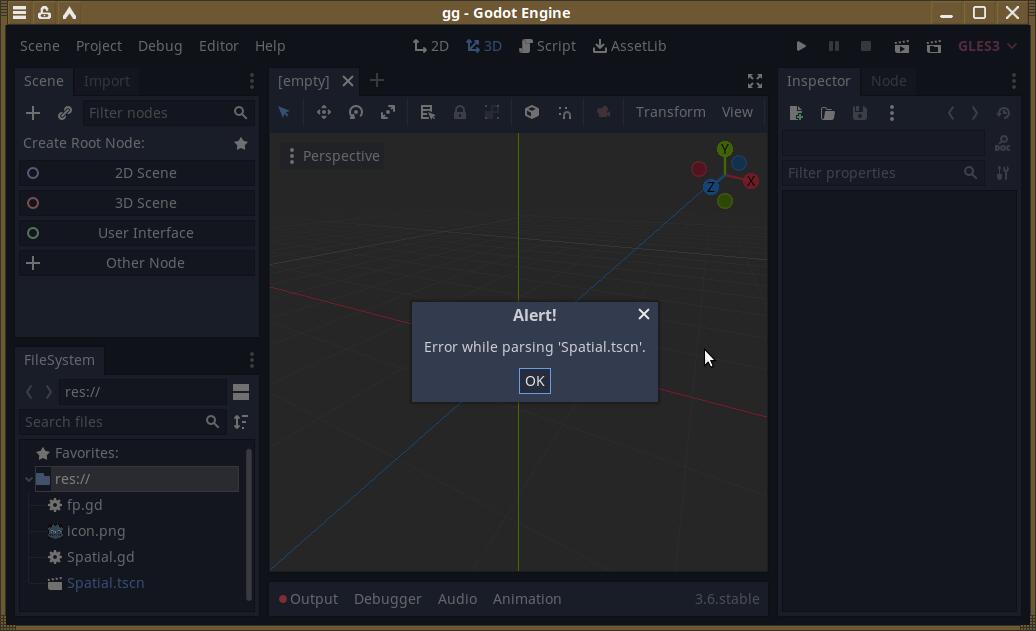Choose Select Mode tool
Image resolution: width=1036 pixels, height=631 pixels.
[285, 112]
